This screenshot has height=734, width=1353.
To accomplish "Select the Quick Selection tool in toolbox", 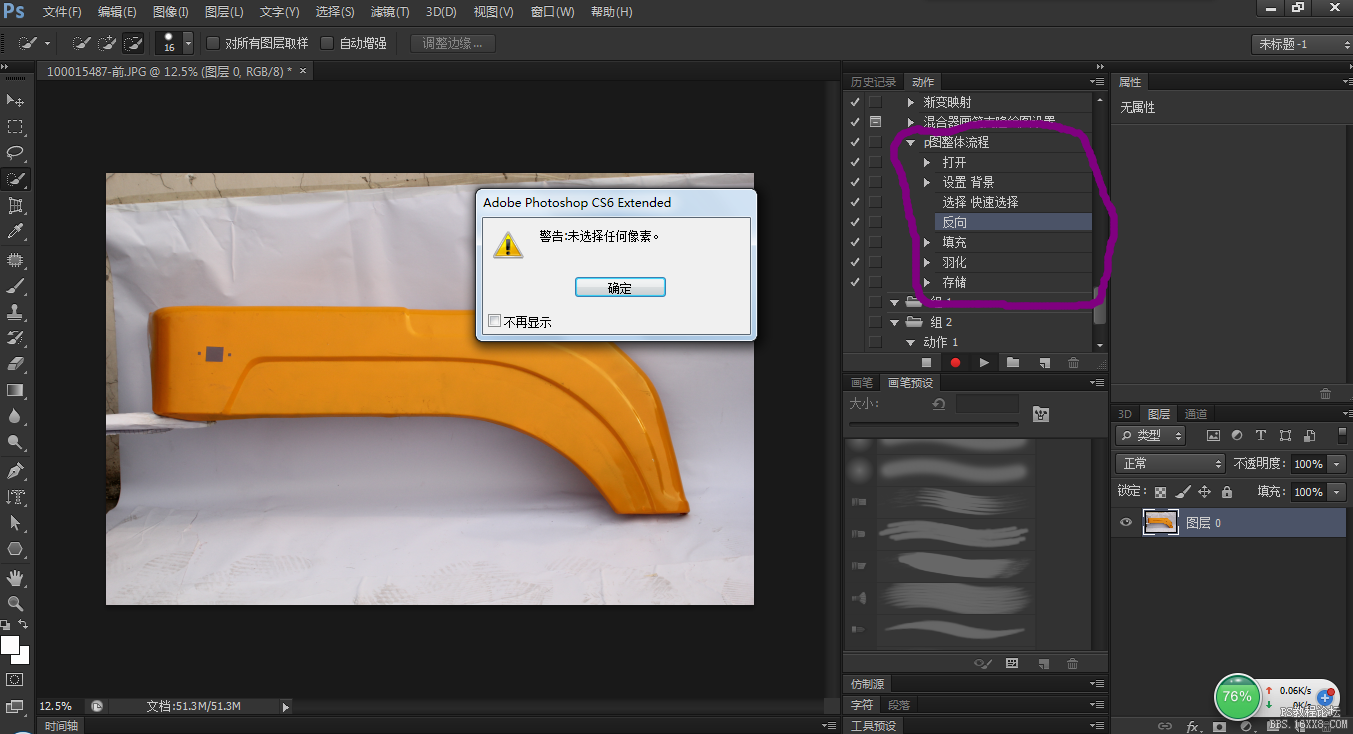I will [15, 179].
